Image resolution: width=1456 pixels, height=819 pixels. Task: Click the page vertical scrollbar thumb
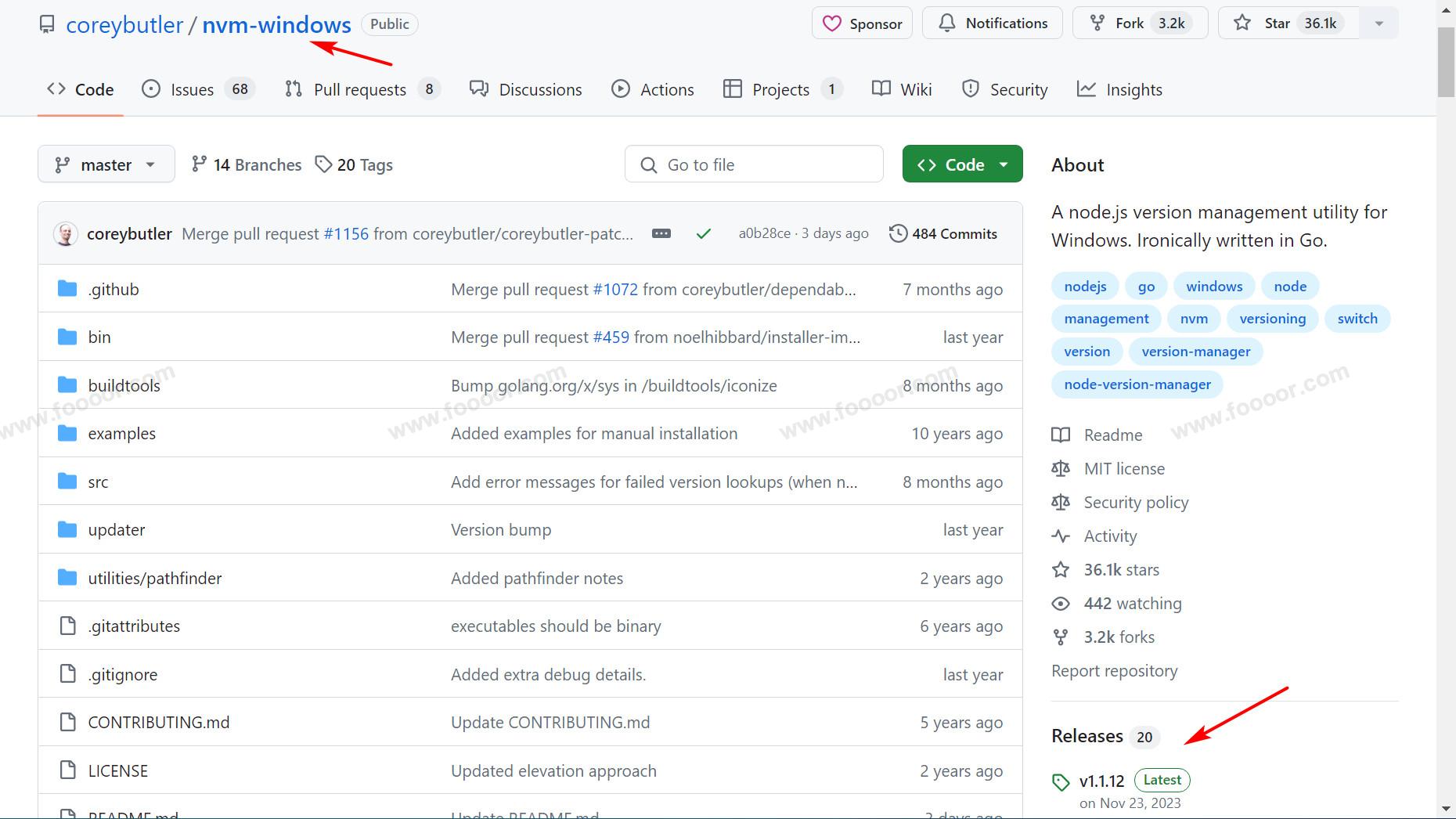pyautogui.click(x=1445, y=63)
